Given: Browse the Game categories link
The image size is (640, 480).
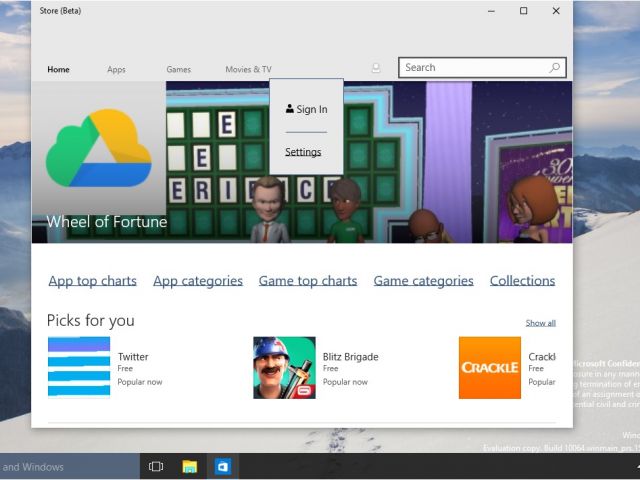Looking at the screenshot, I should point(423,281).
